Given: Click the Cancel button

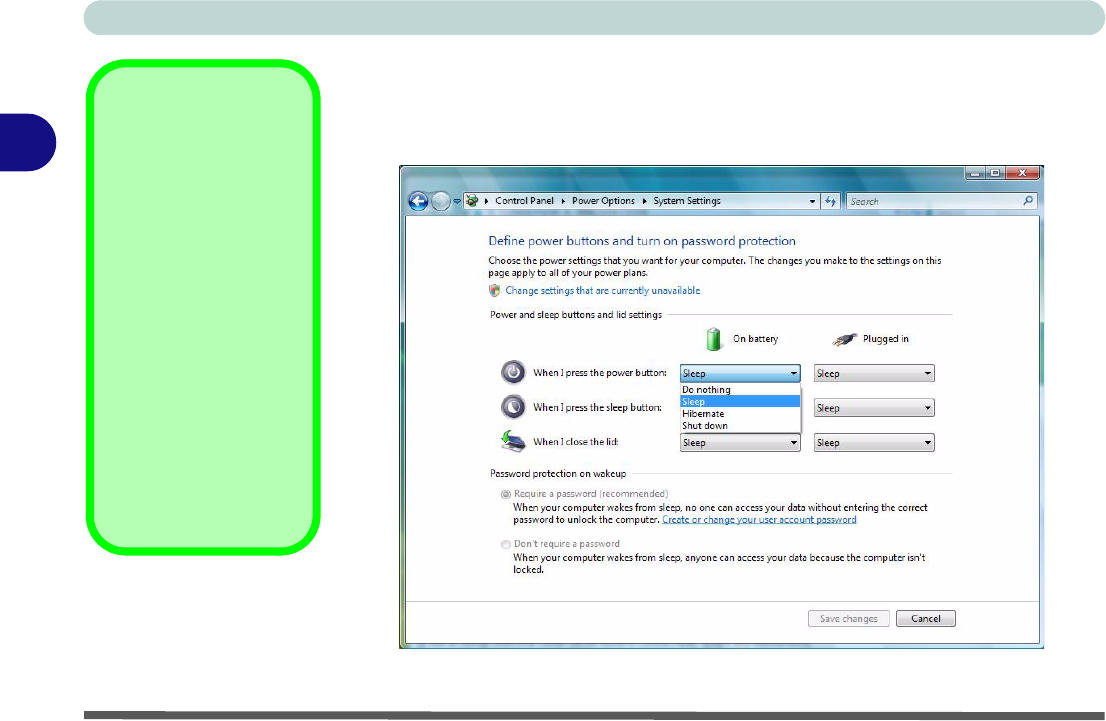Looking at the screenshot, I should coord(925,619).
